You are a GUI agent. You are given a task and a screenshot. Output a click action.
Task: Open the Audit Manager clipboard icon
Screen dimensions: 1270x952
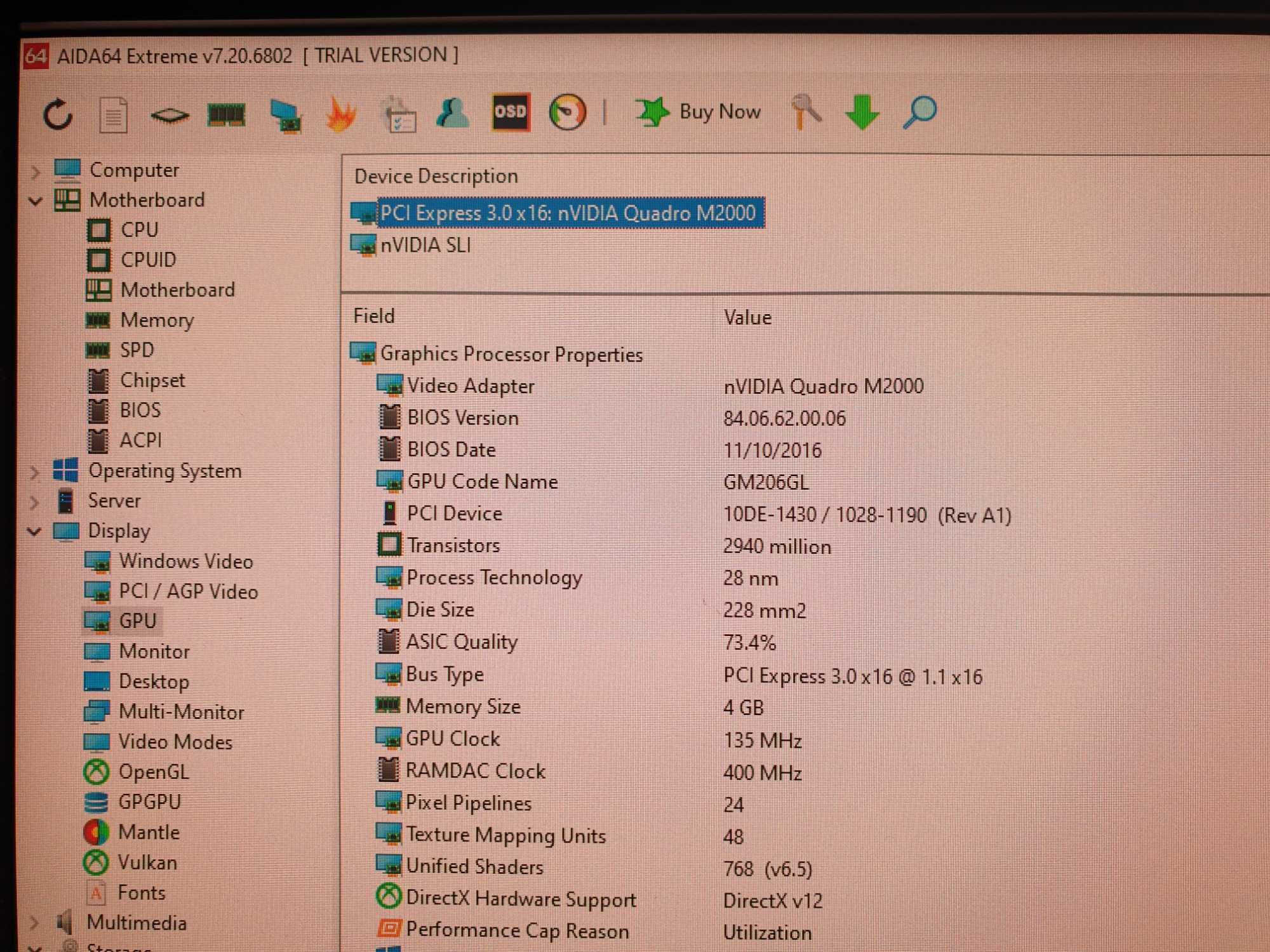click(x=399, y=115)
